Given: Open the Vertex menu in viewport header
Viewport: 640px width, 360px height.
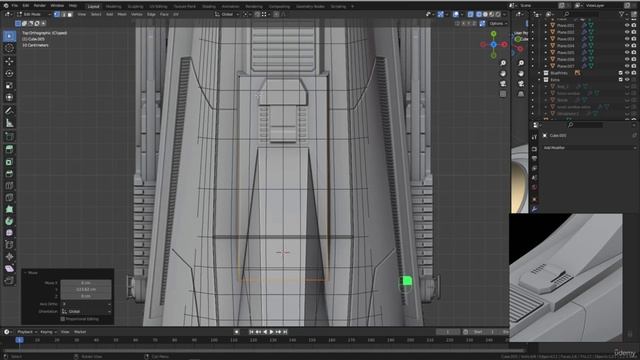Looking at the screenshot, I should (x=137, y=14).
